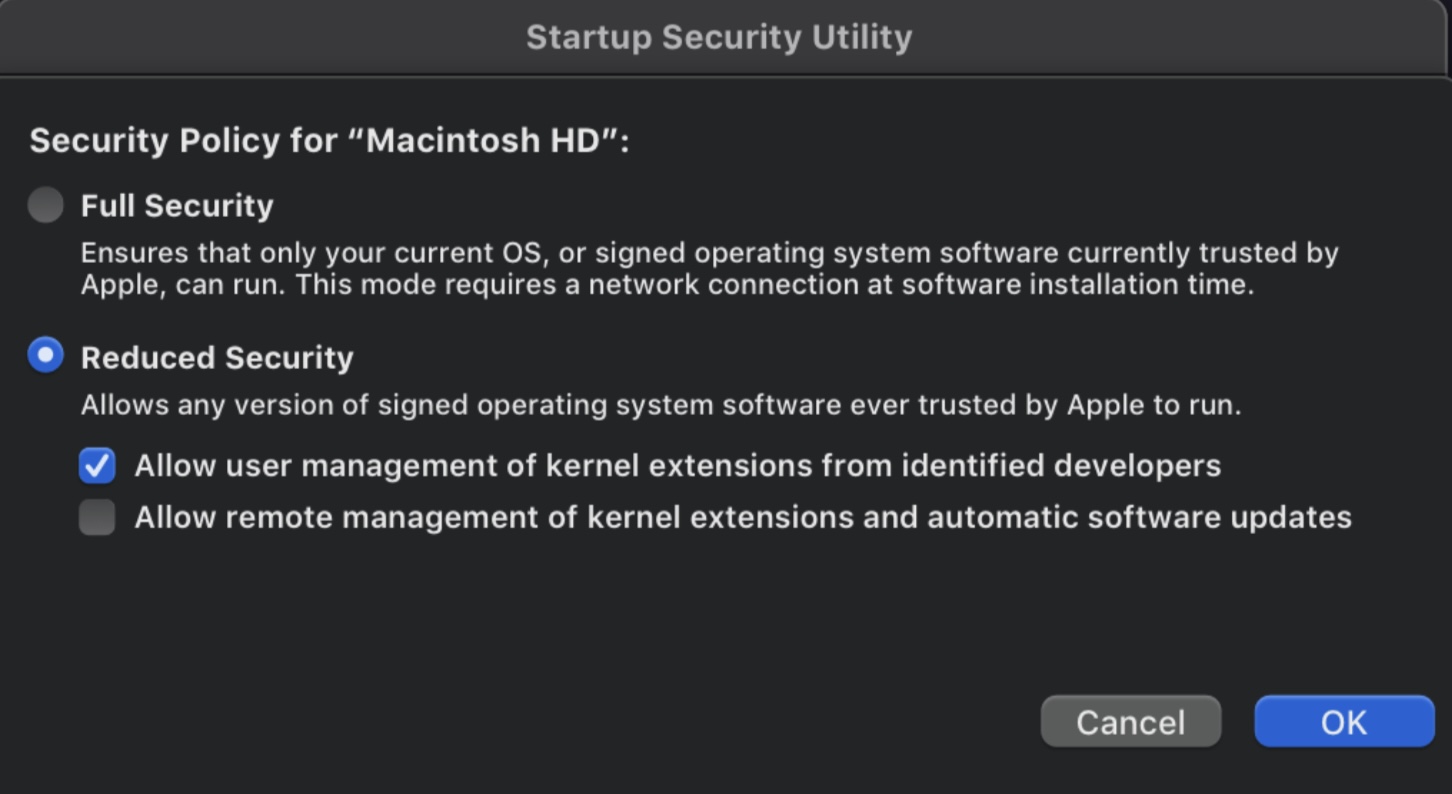The width and height of the screenshot is (1452, 794).
Task: Click the "Full Security" option label
Action: tap(177, 206)
